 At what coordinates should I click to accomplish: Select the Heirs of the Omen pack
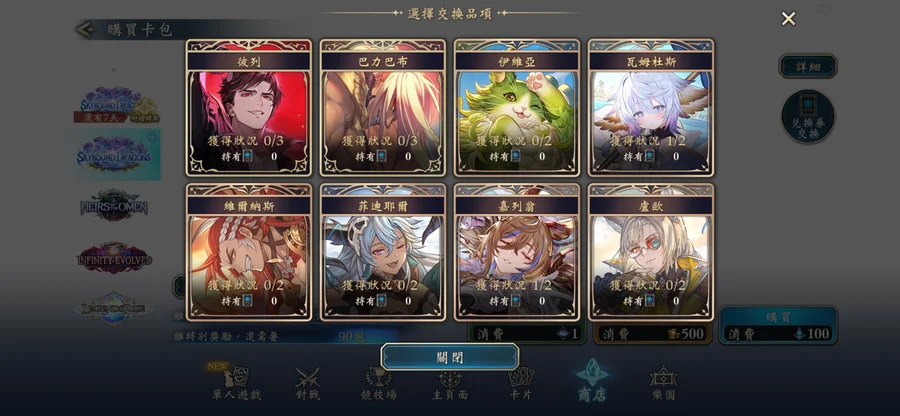click(x=114, y=205)
